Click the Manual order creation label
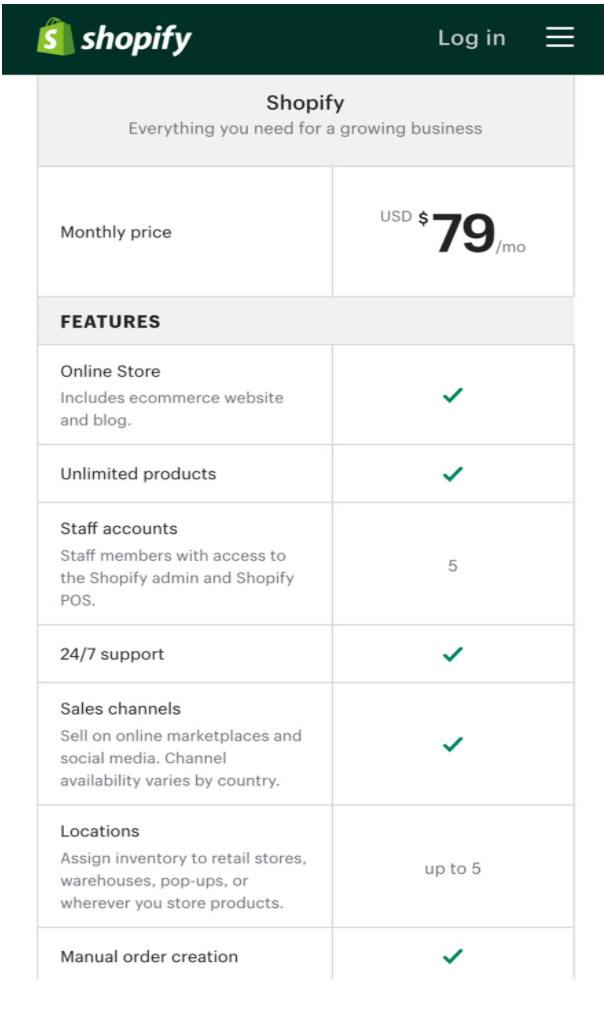 [x=149, y=956]
